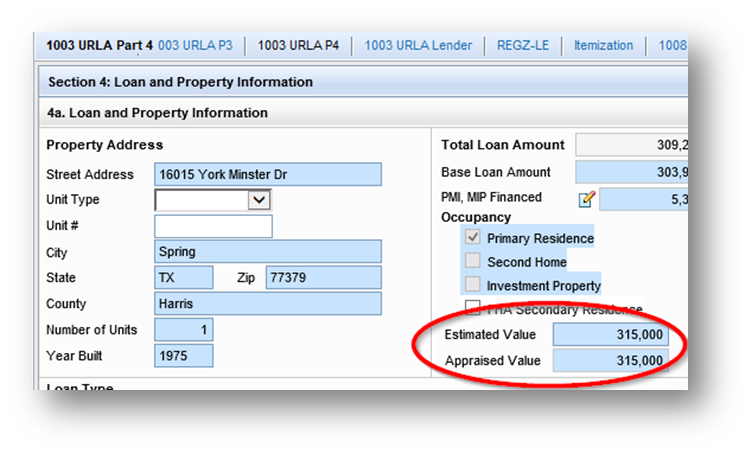Viewport: 753px width, 455px height.
Task: Click the Base Loan Amount field
Action: (x=632, y=172)
